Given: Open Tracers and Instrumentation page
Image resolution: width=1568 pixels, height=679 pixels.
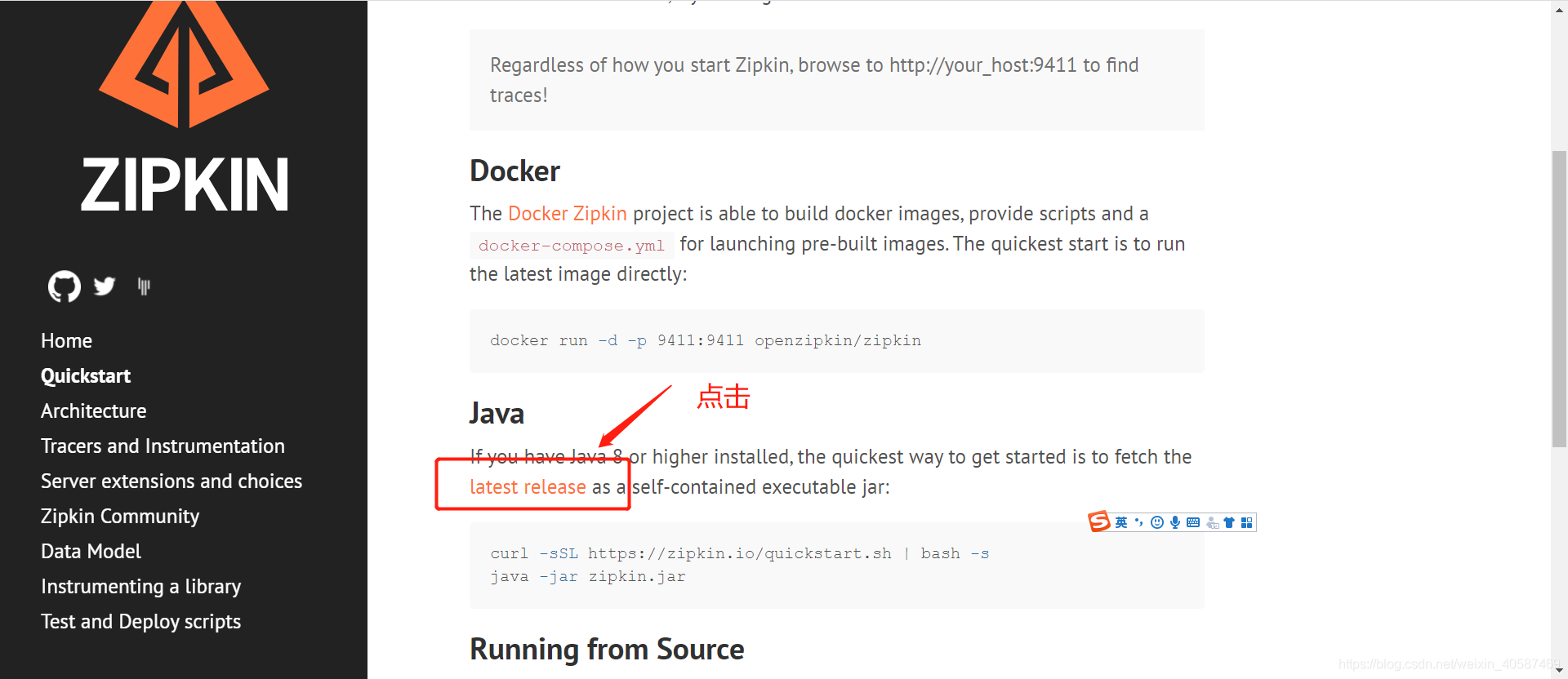Looking at the screenshot, I should point(163,446).
